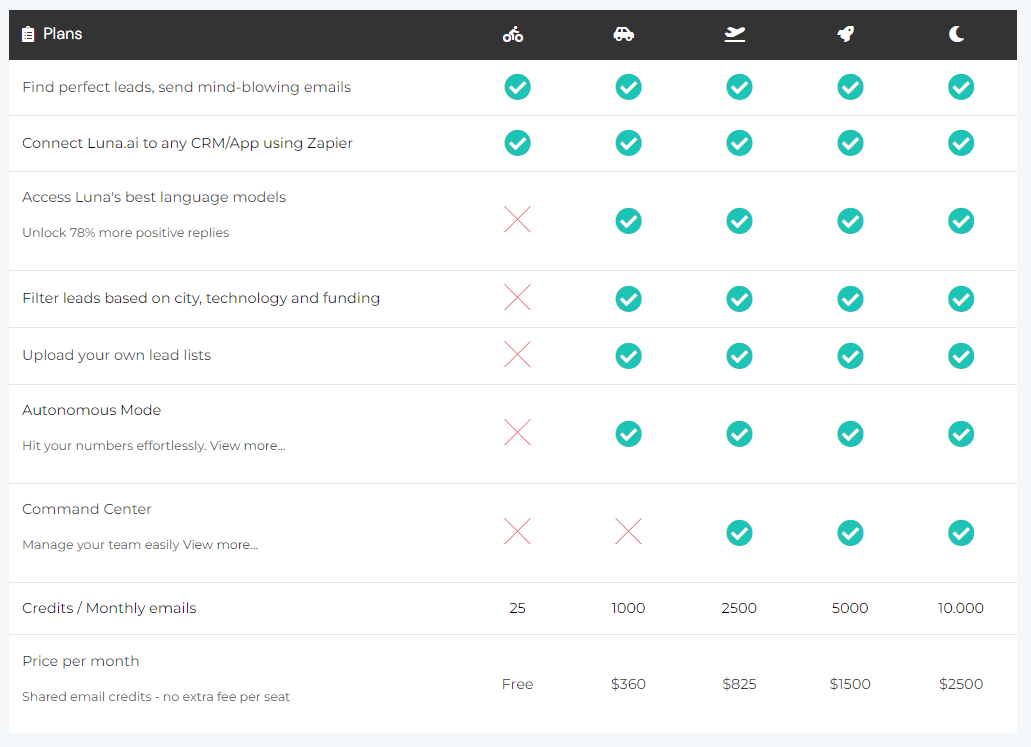The width and height of the screenshot is (1031, 747).
Task: Click red X for Upload lead lists row
Action: (x=517, y=355)
